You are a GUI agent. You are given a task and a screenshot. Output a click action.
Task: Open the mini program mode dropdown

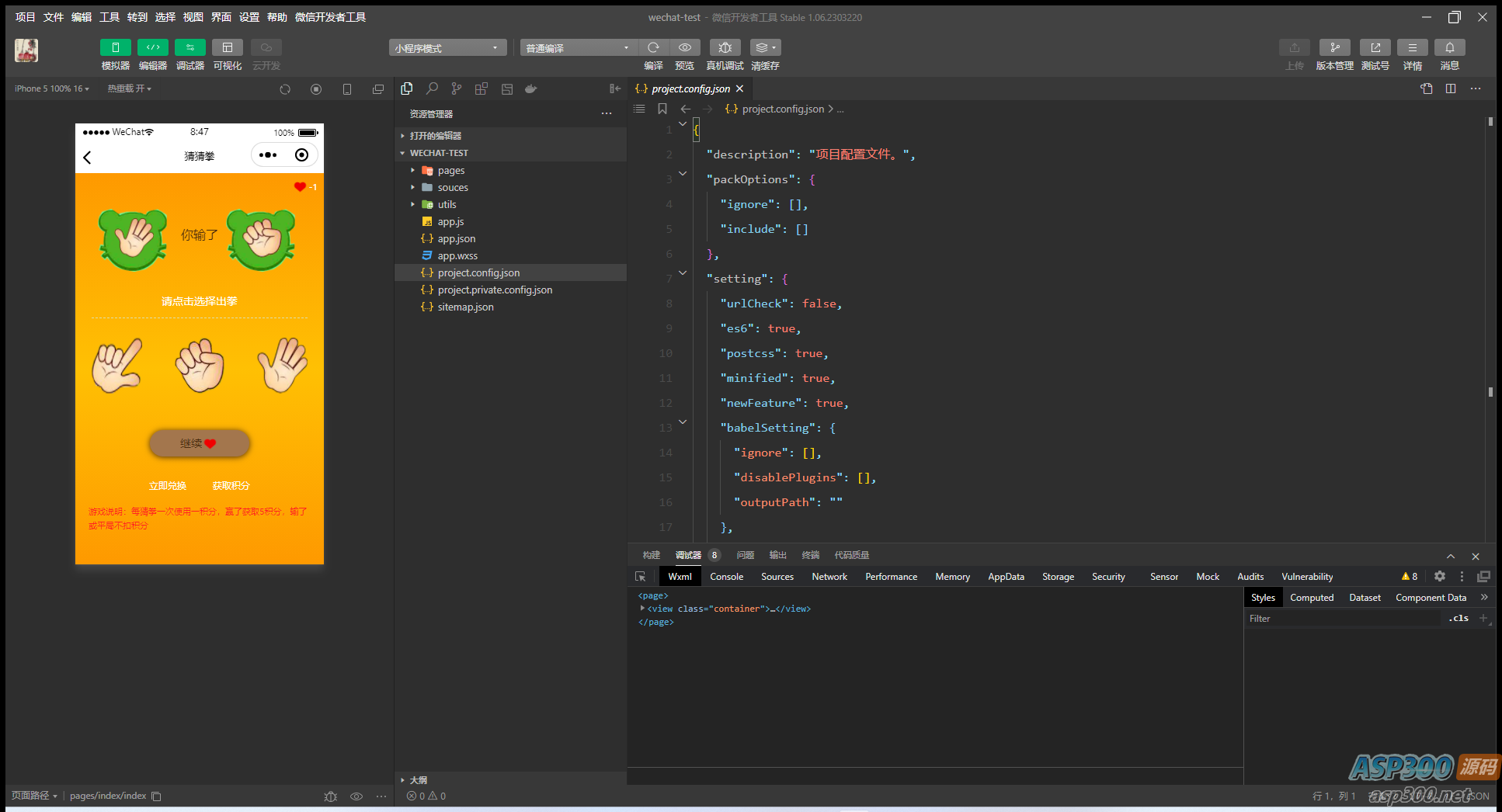(447, 48)
